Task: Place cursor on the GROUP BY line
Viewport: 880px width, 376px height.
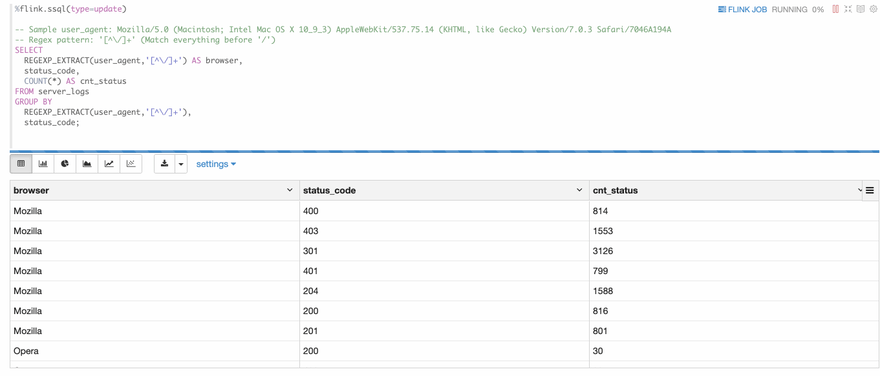Action: click(33, 102)
